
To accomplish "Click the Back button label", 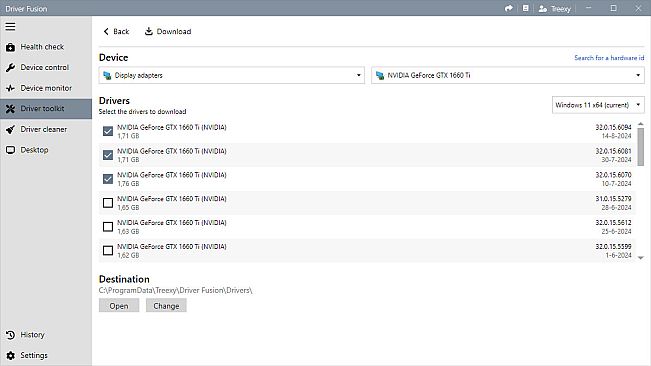I will click(x=121, y=32).
